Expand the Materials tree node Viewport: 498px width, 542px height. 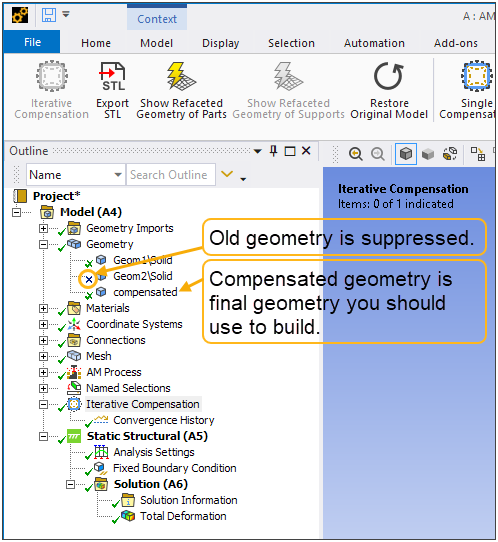pyautogui.click(x=44, y=308)
